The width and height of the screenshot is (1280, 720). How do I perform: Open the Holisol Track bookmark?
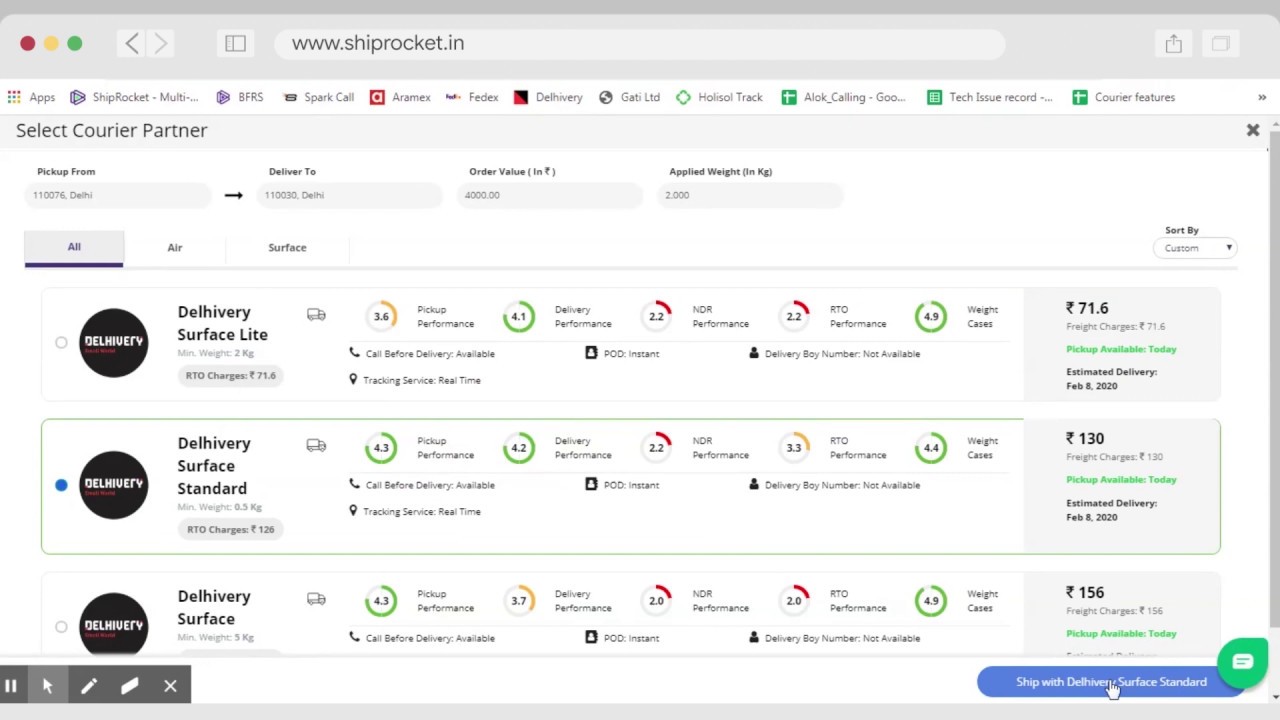[x=719, y=97]
